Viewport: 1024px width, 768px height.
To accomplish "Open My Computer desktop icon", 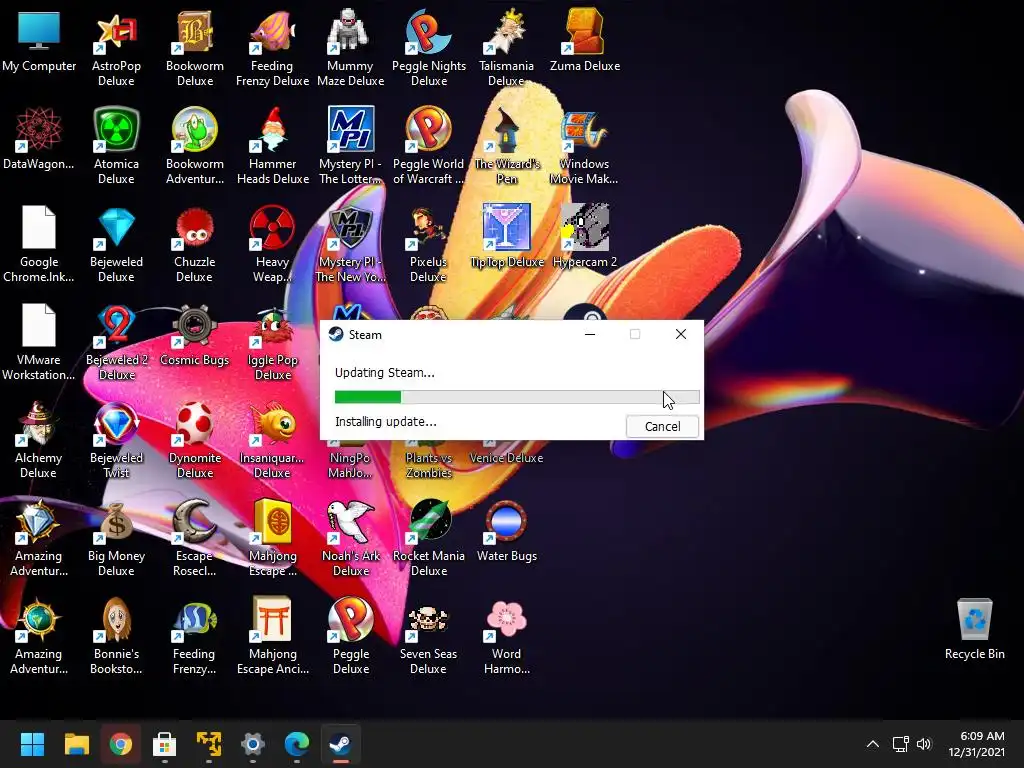I will 39,42.
